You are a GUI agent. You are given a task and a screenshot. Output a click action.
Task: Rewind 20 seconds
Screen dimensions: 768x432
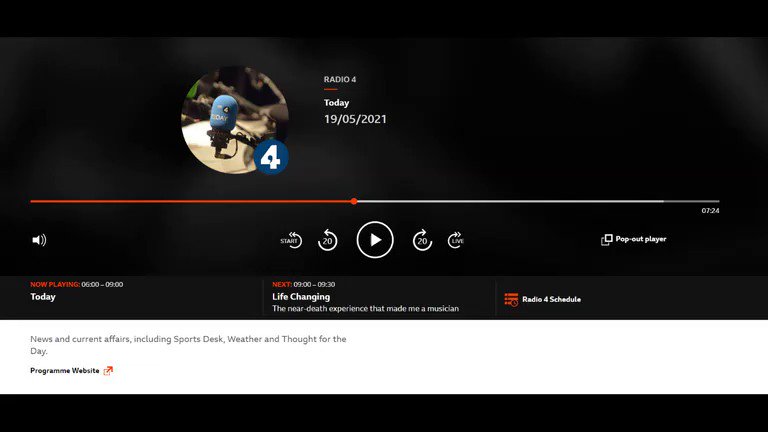tap(327, 240)
